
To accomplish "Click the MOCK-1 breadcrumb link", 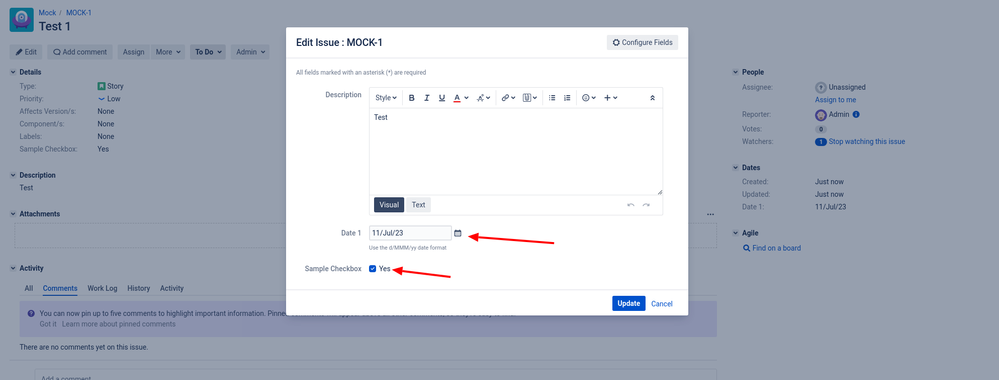I will (79, 13).
